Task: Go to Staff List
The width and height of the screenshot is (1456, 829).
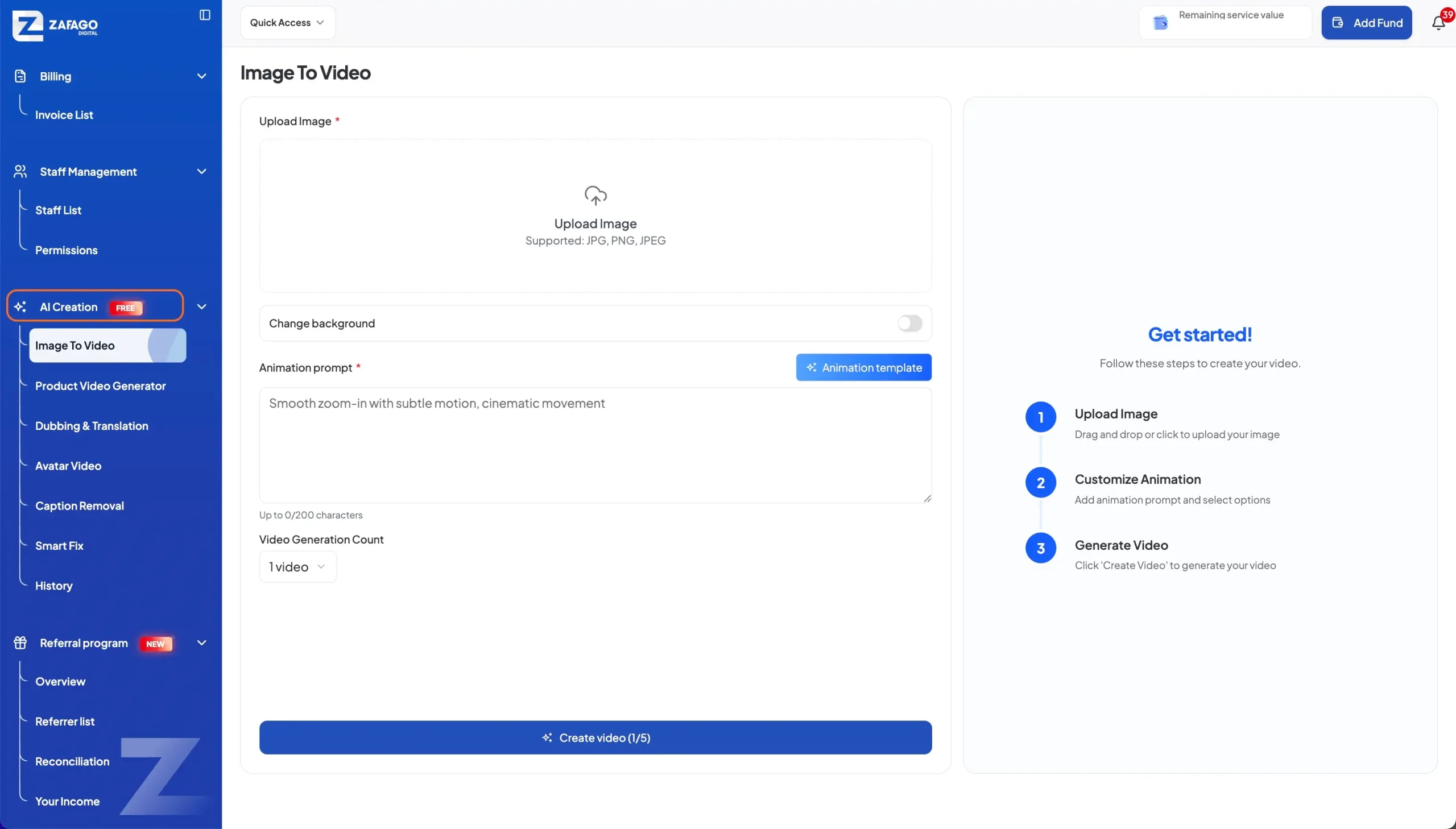Action: [x=58, y=210]
